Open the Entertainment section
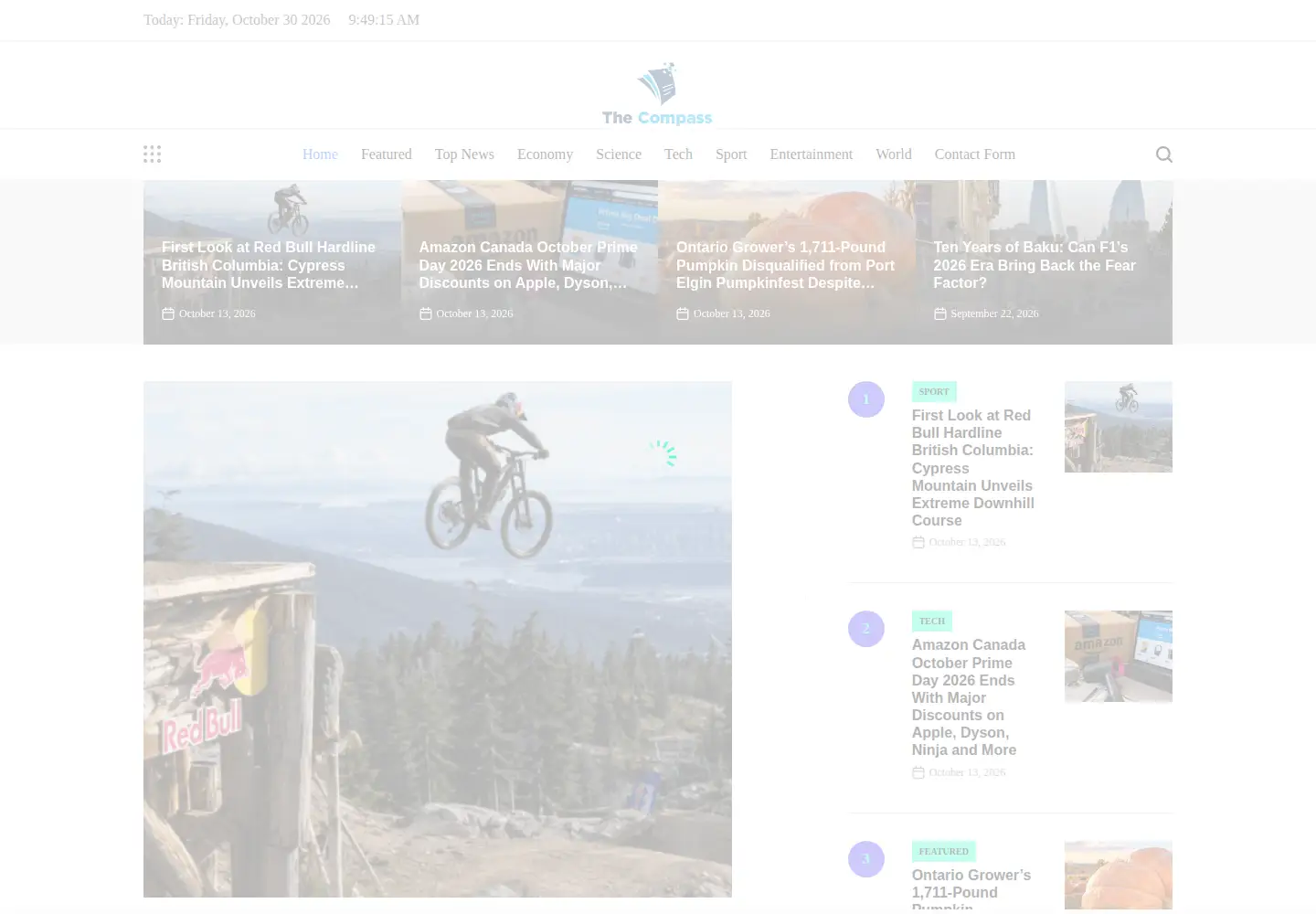The width and height of the screenshot is (1316, 914). (812, 154)
